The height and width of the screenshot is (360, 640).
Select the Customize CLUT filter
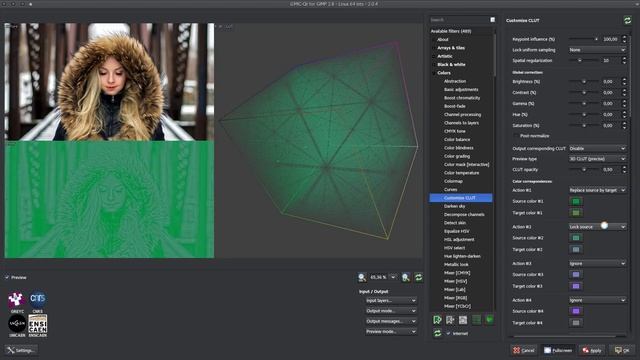[x=461, y=198]
